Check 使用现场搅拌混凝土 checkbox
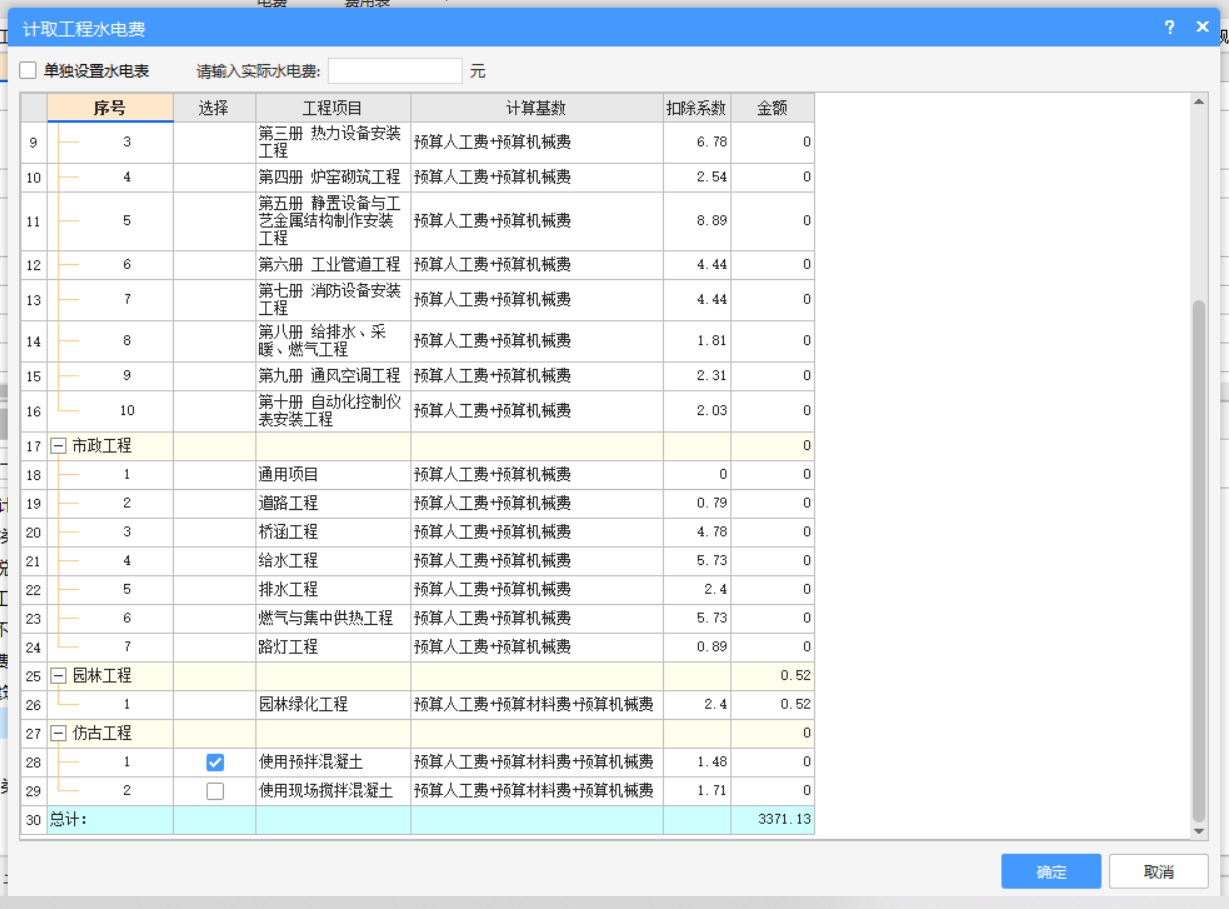 pos(215,792)
